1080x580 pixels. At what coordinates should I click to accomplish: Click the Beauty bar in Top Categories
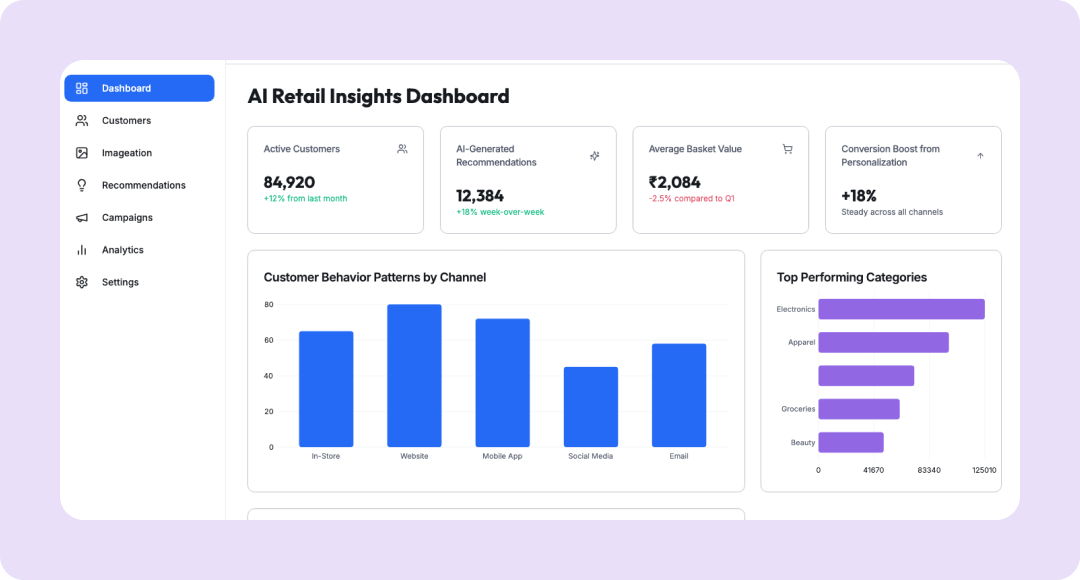[x=851, y=442]
